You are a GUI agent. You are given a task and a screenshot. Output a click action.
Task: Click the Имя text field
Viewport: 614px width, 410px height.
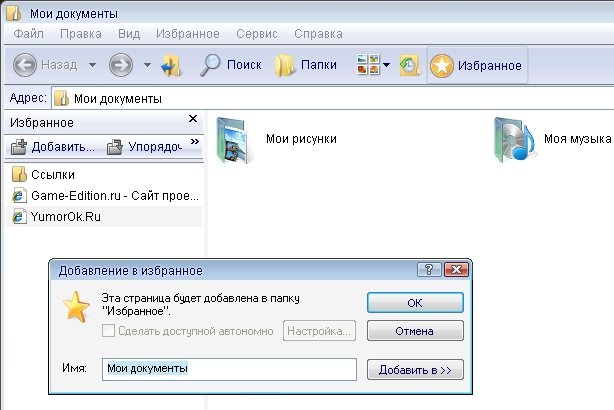coord(229,369)
